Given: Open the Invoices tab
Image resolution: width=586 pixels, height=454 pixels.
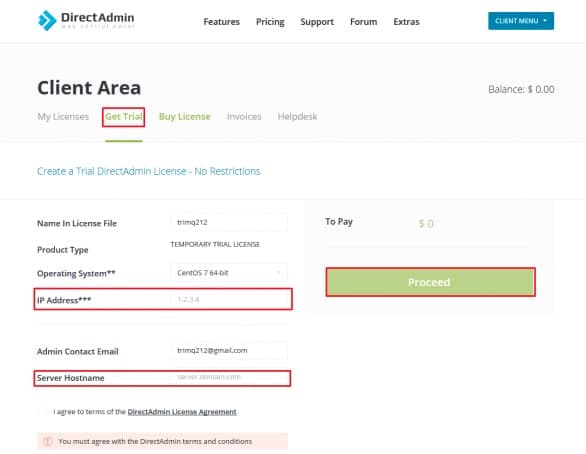Looking at the screenshot, I should [244, 117].
